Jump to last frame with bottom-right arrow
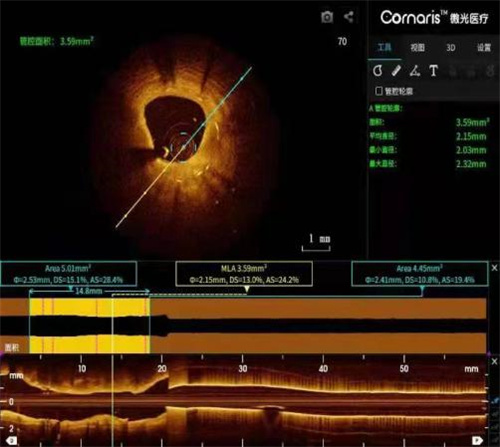The height and width of the screenshot is (447, 500). point(477,440)
